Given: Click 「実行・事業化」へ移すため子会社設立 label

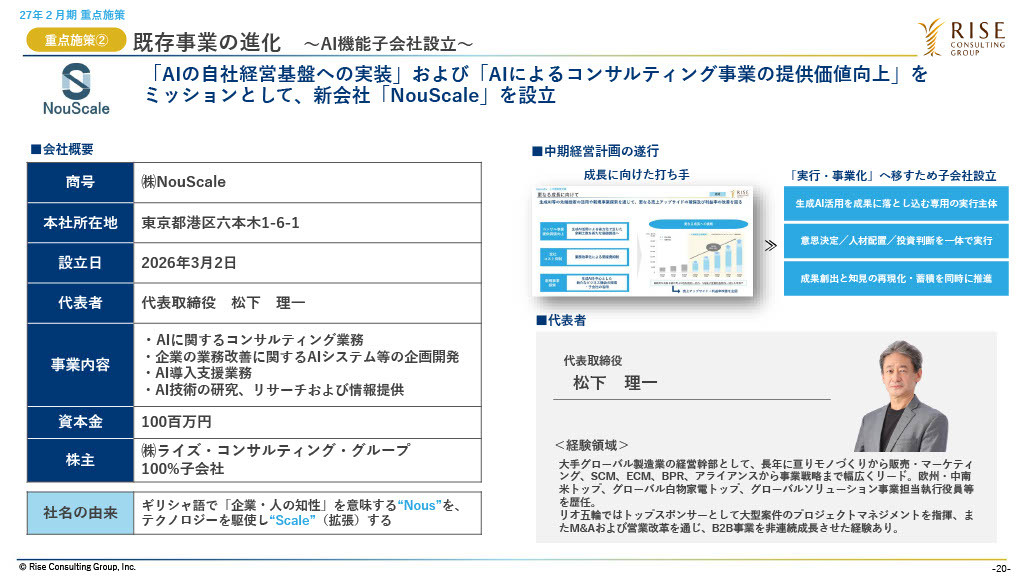Looking at the screenshot, I should (x=892, y=176).
